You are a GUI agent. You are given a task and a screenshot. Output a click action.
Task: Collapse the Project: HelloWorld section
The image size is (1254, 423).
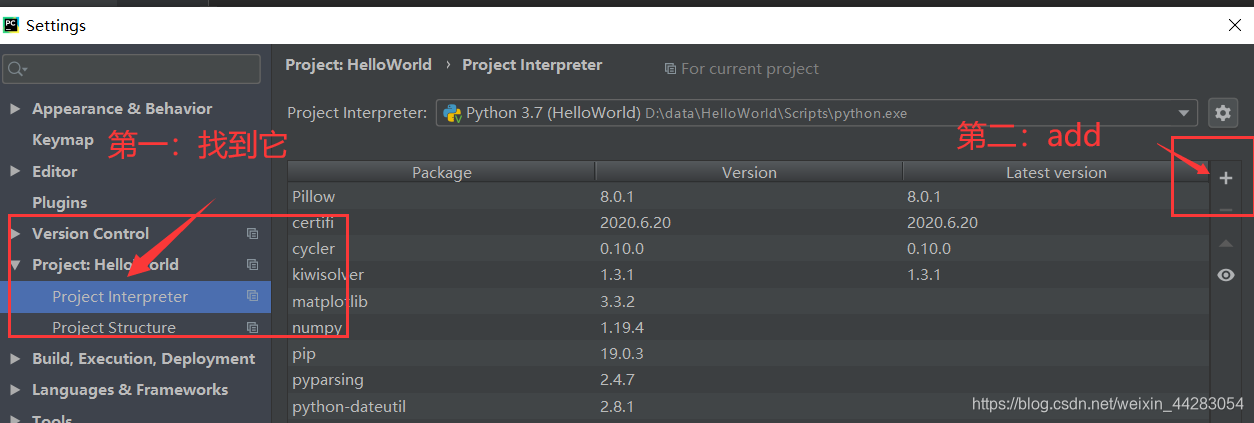14,265
